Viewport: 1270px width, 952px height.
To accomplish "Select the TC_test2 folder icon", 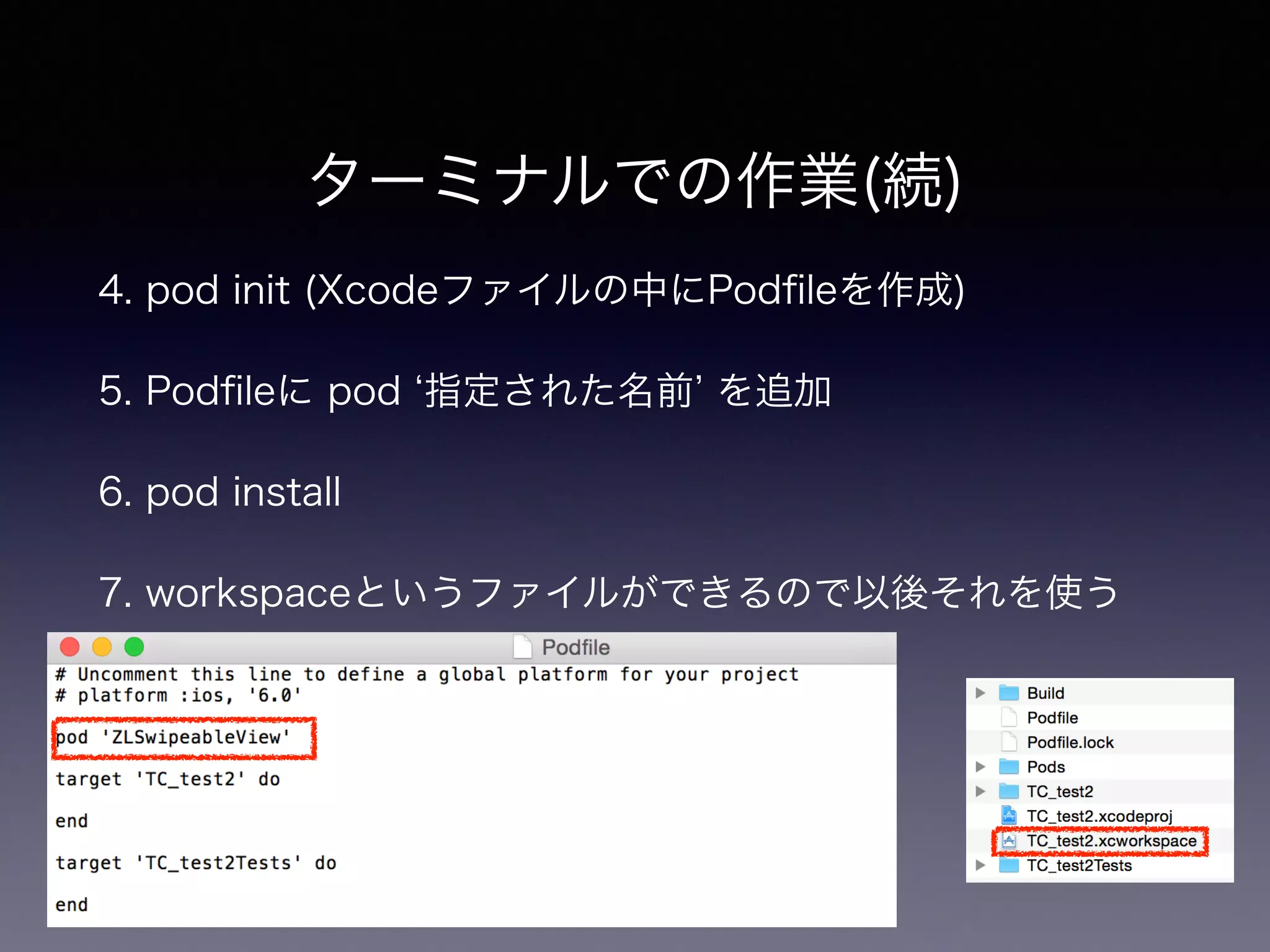I will pyautogui.click(x=1009, y=791).
